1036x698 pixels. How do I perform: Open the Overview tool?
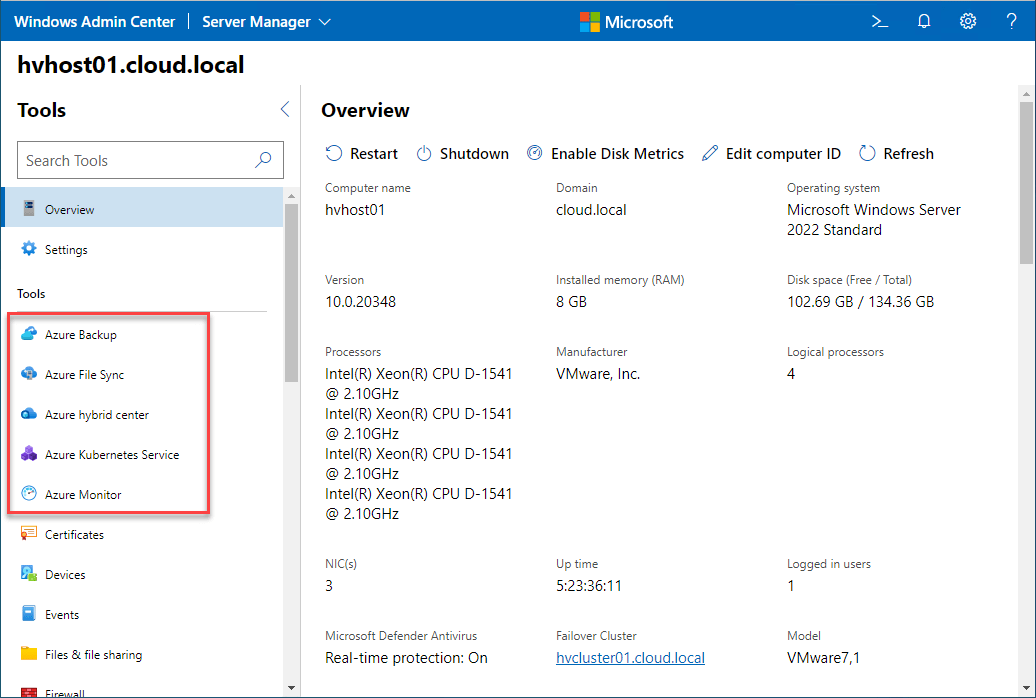(x=142, y=209)
